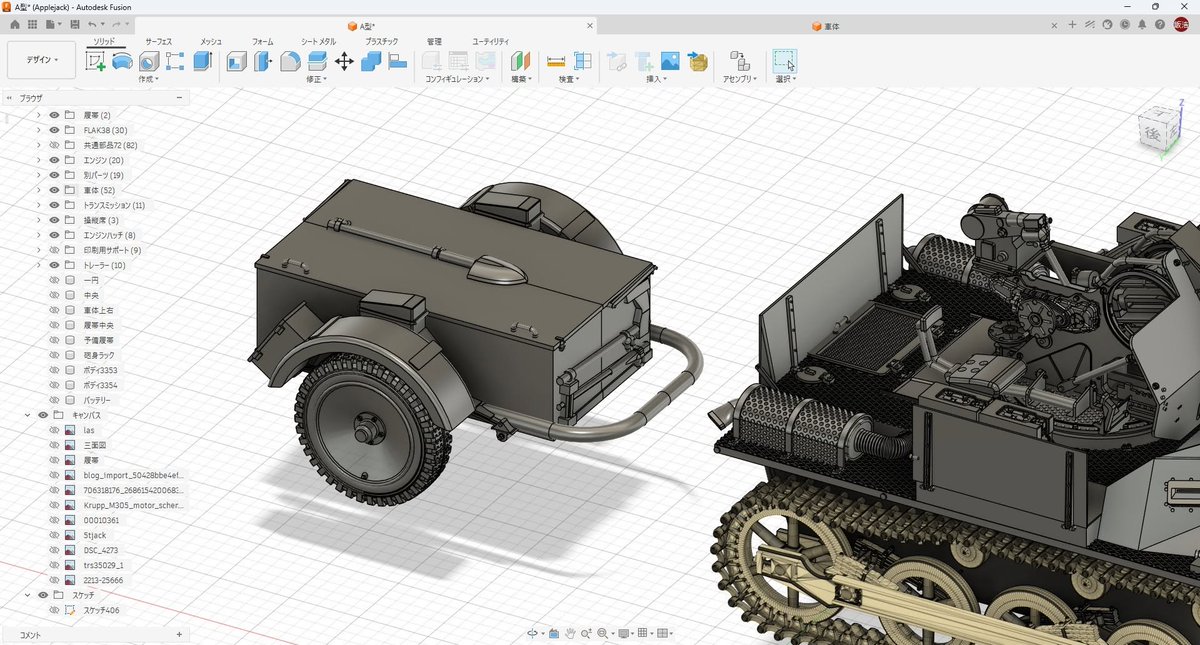Show the 印刷用サポート (9) folder

pos(54,250)
